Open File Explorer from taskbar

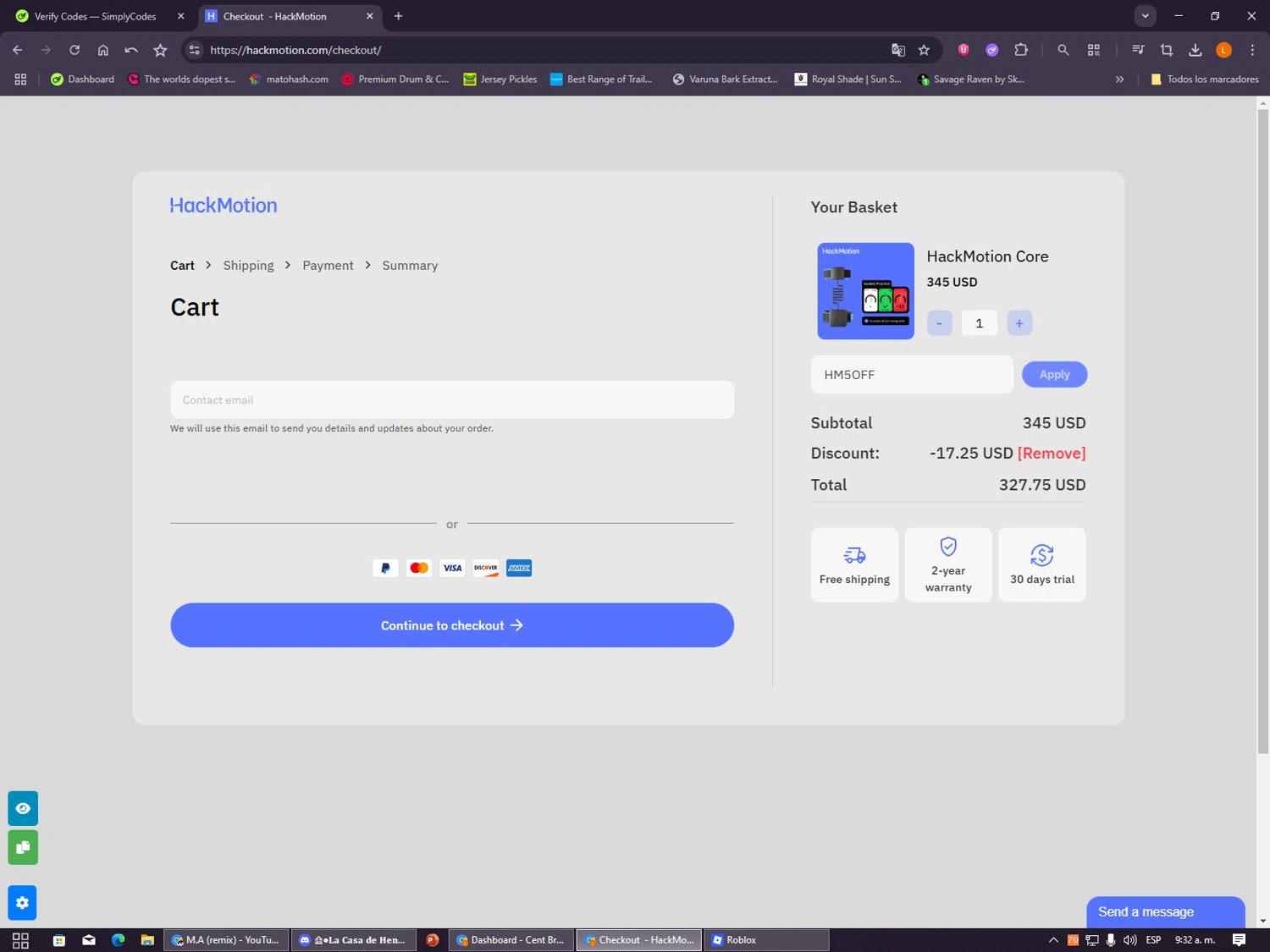147,940
